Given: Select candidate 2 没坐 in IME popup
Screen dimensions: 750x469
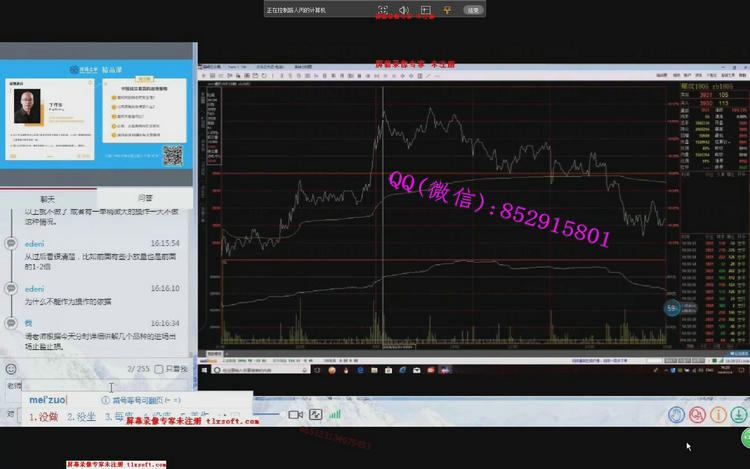Looking at the screenshot, I should click(x=82, y=416).
